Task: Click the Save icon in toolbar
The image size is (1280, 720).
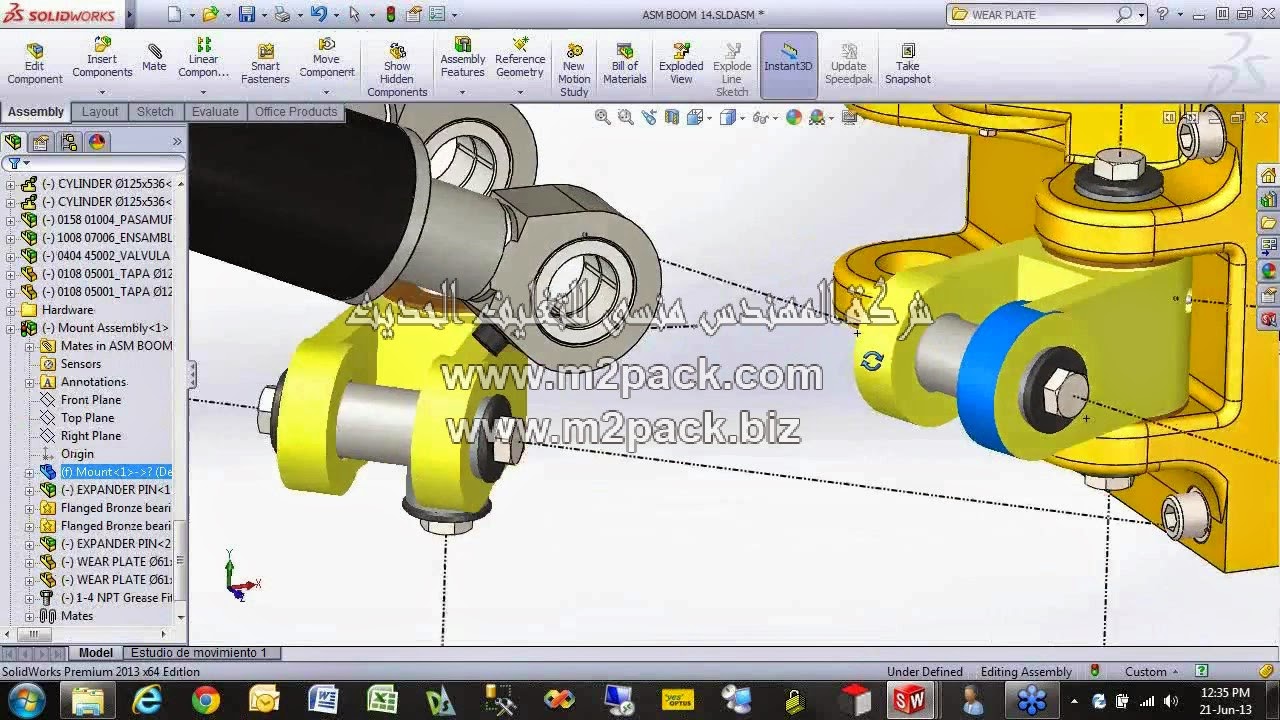Action: click(247, 14)
